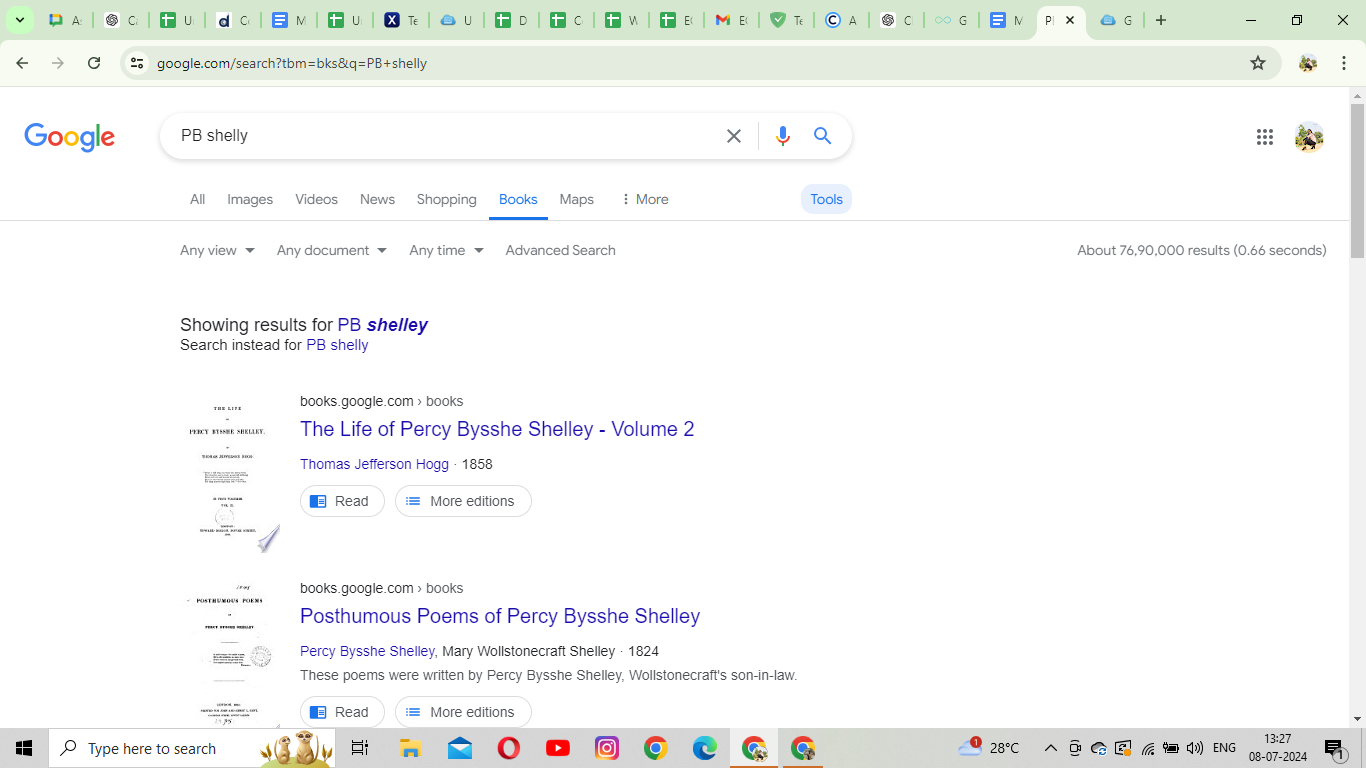The width and height of the screenshot is (1366, 768).
Task: Show More editions of Posthumous Poems
Action: [463, 712]
